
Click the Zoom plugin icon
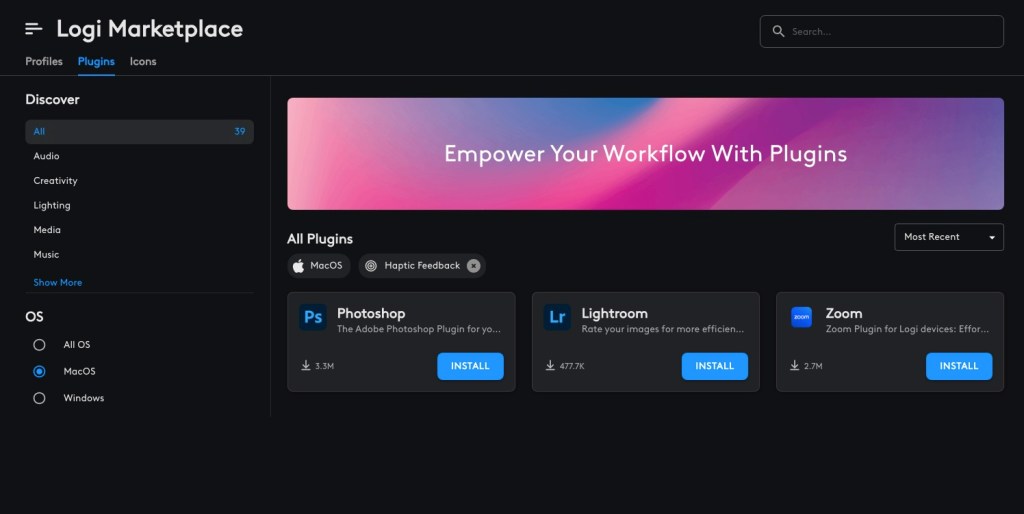coord(801,317)
